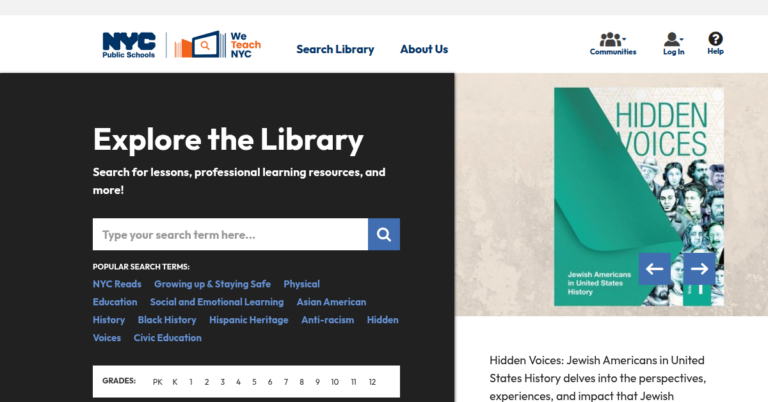
Task: Select the Hispanic Heritage search term
Action: pyautogui.click(x=248, y=320)
